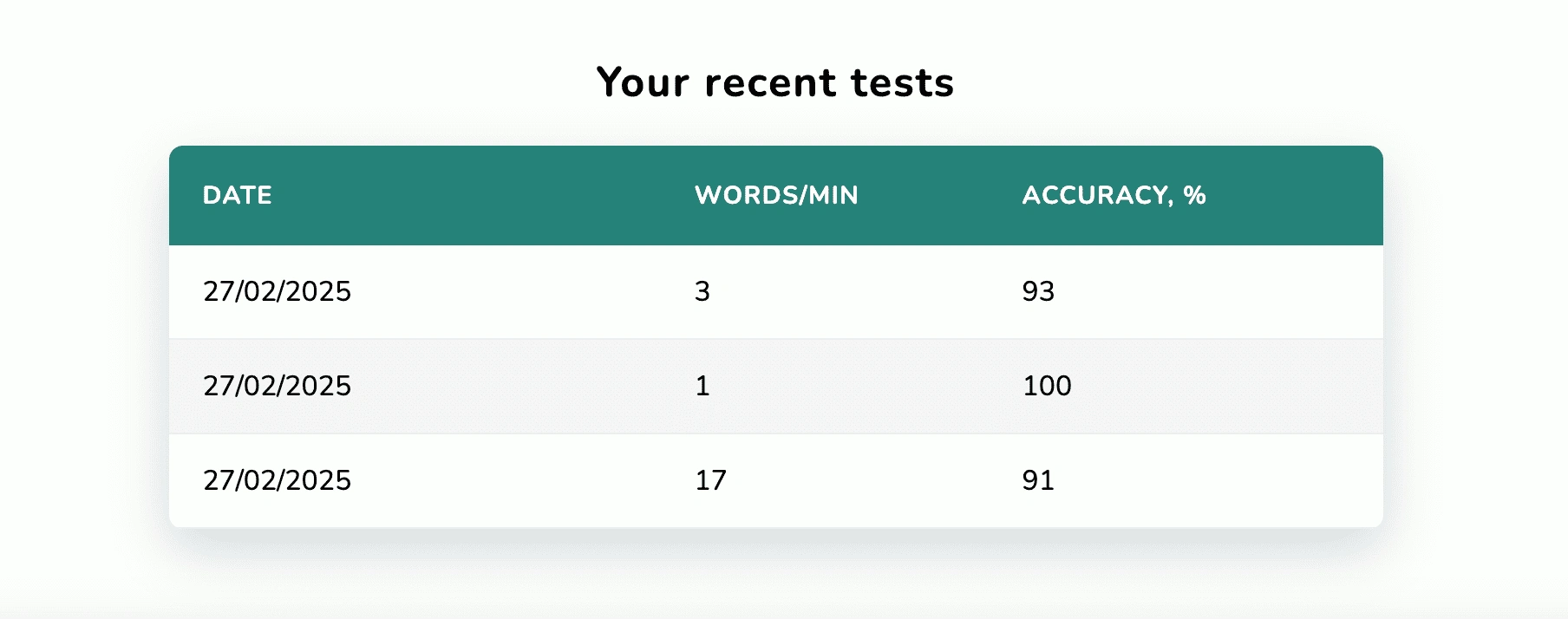Click the words/min value 1

pos(702,386)
